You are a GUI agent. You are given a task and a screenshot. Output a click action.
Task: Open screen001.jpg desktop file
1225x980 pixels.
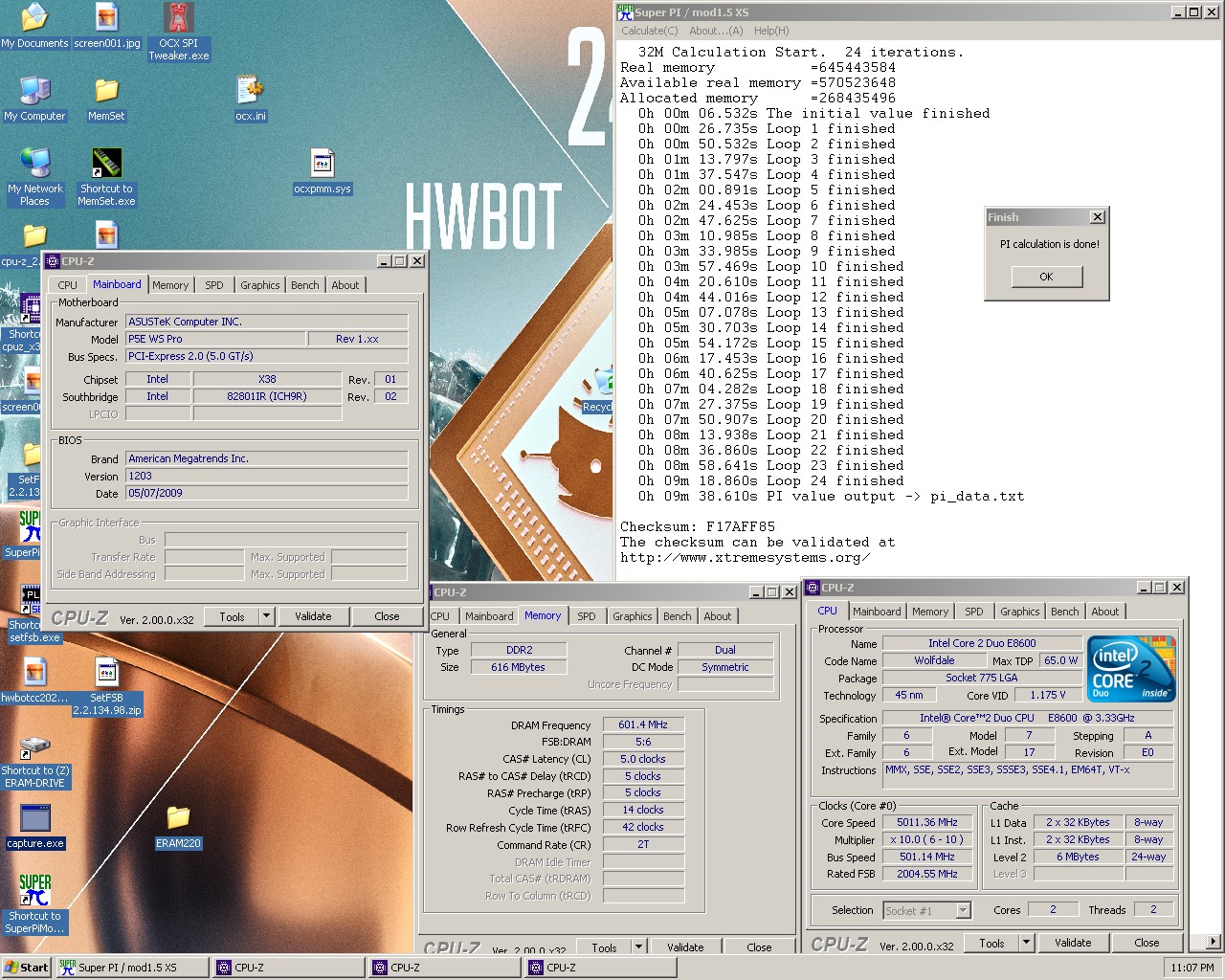pyautogui.click(x=107, y=26)
